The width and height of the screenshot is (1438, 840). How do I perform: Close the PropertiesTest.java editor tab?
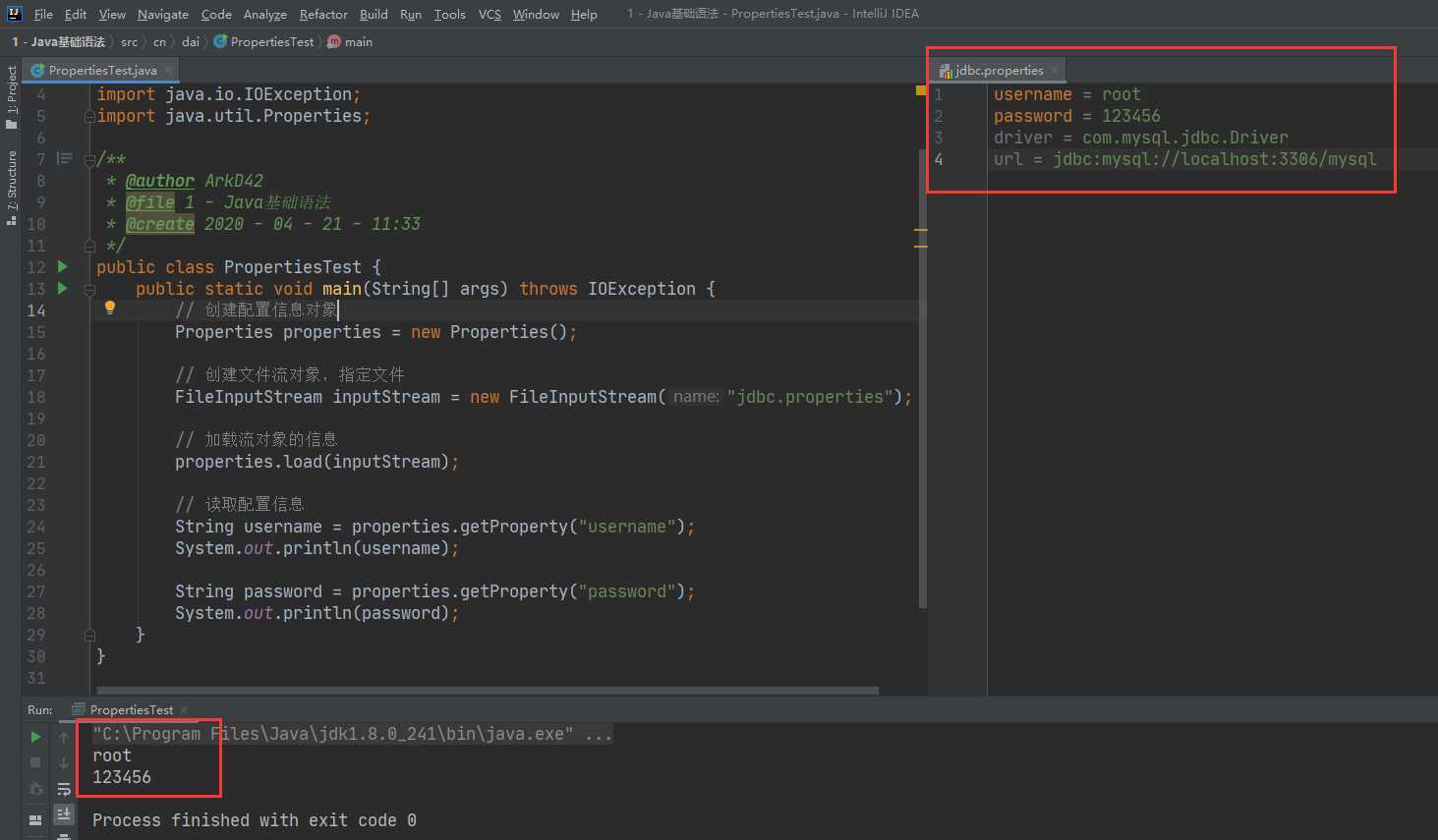(x=168, y=70)
